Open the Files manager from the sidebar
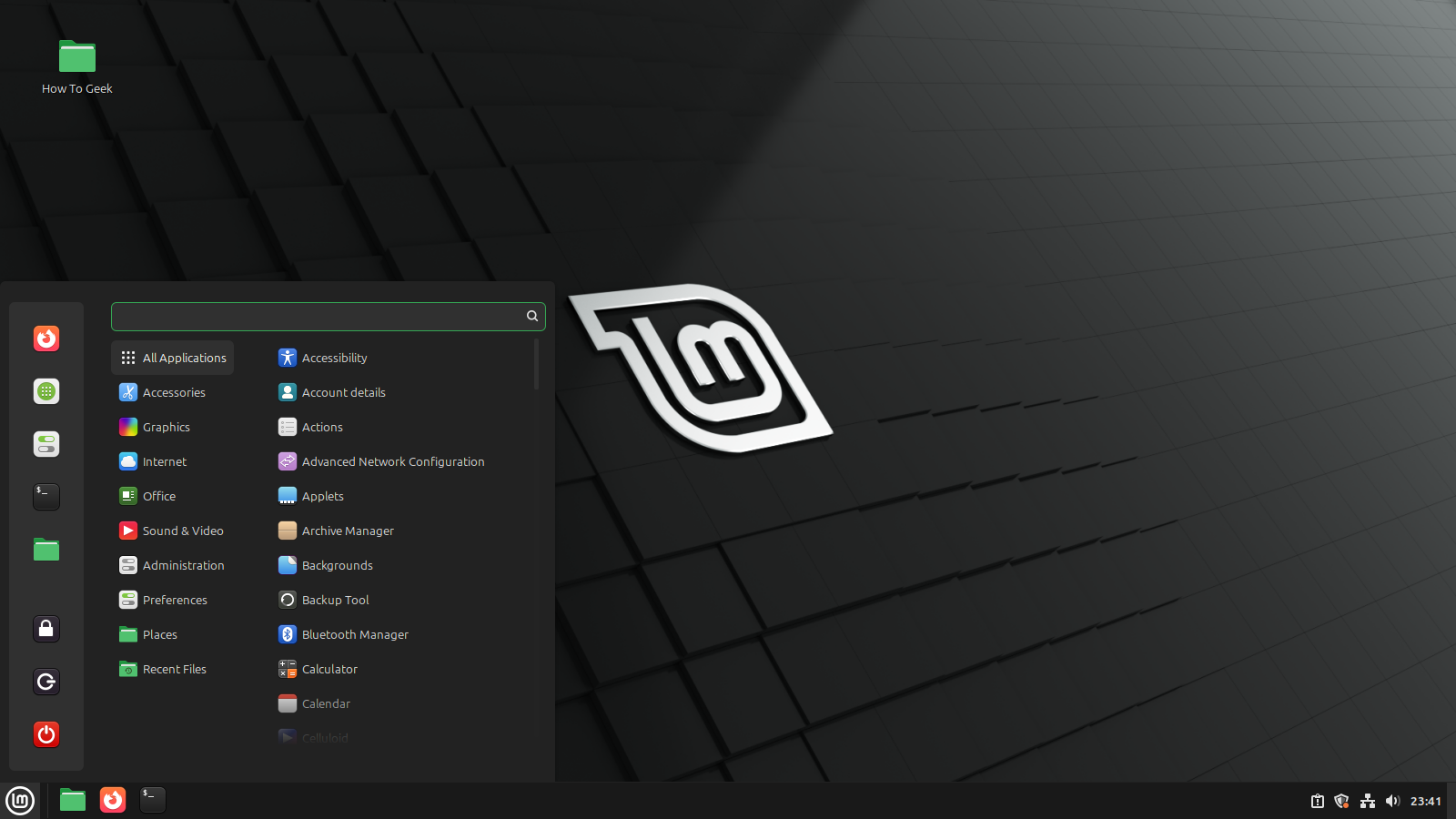 pos(45,550)
